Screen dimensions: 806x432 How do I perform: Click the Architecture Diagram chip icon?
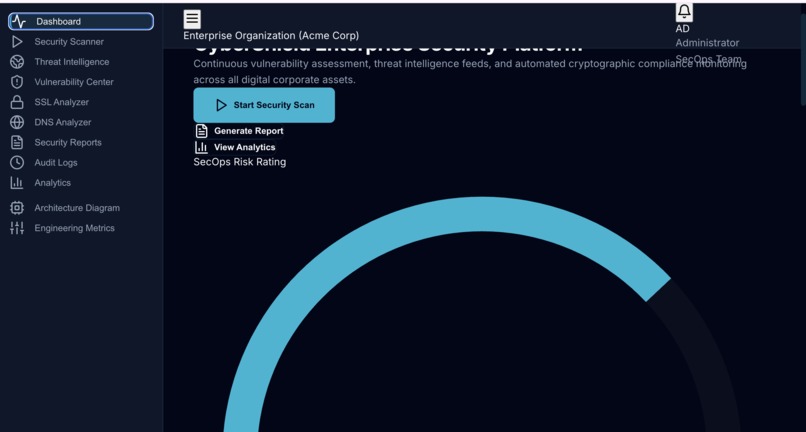(x=17, y=208)
